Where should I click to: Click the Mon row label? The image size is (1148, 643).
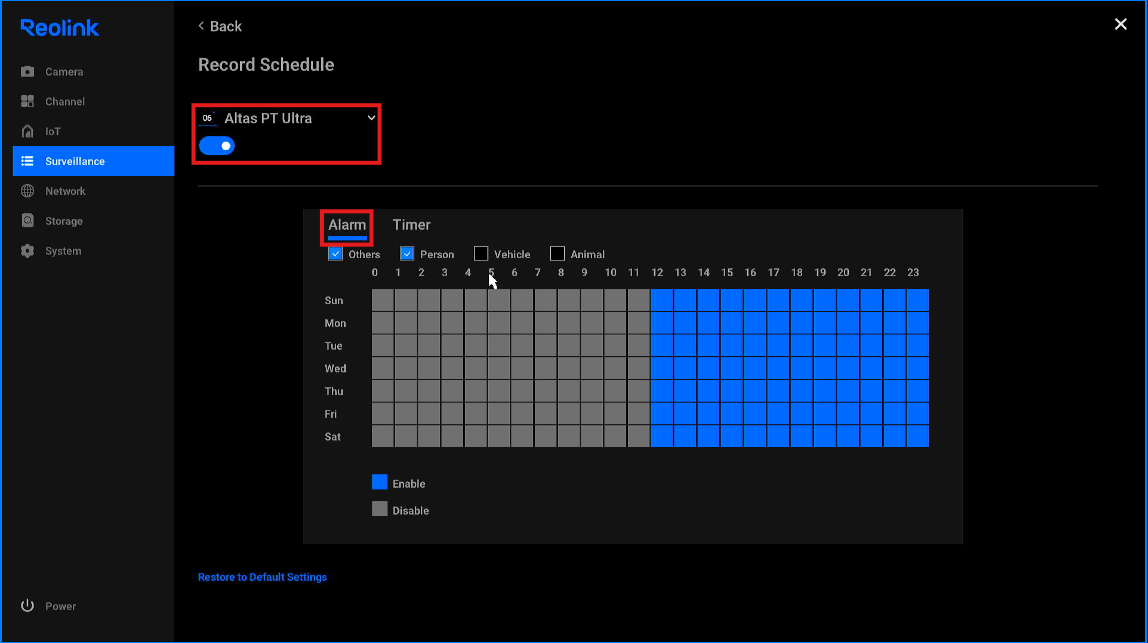point(335,323)
